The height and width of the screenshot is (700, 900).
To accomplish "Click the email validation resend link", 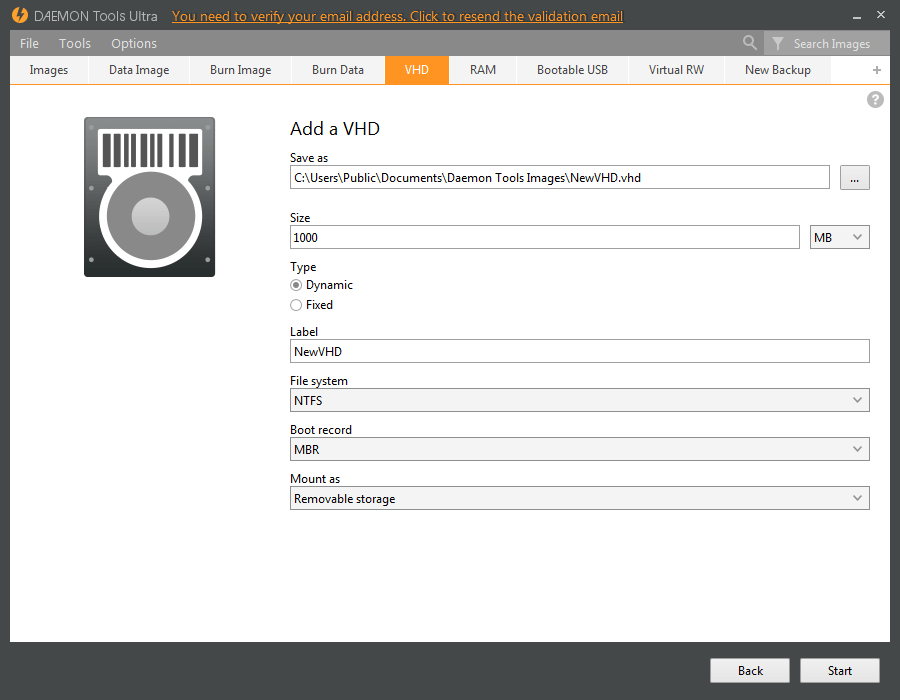I will click(396, 16).
